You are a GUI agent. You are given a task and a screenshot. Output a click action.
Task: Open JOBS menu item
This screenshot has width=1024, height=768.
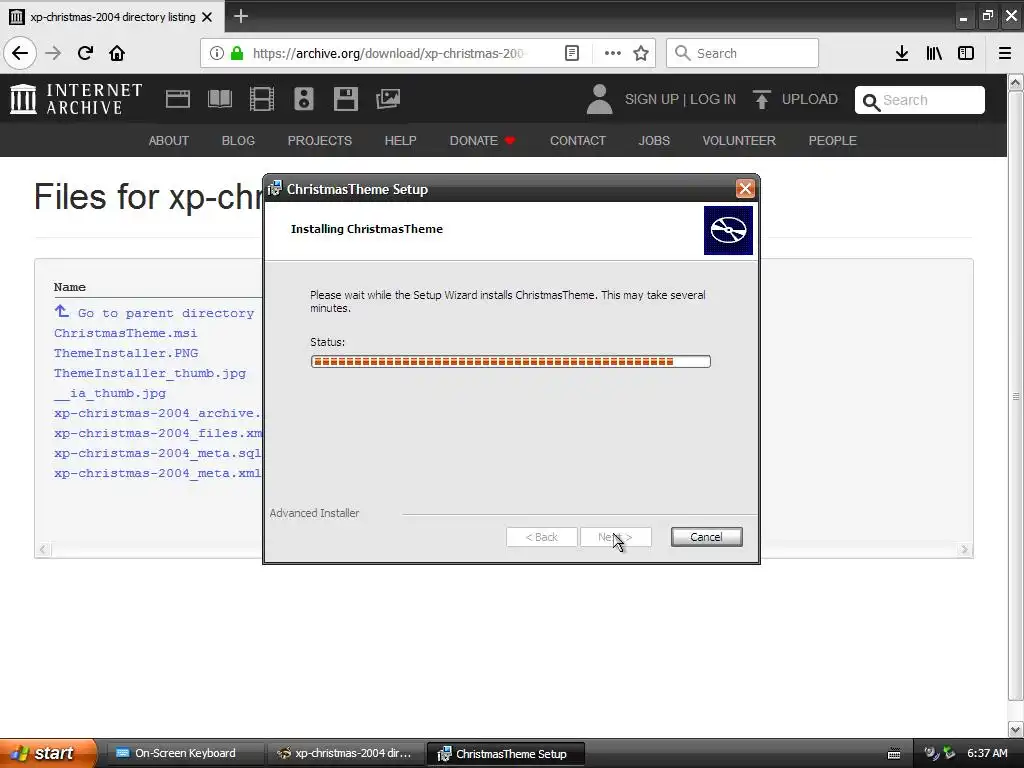click(x=654, y=140)
